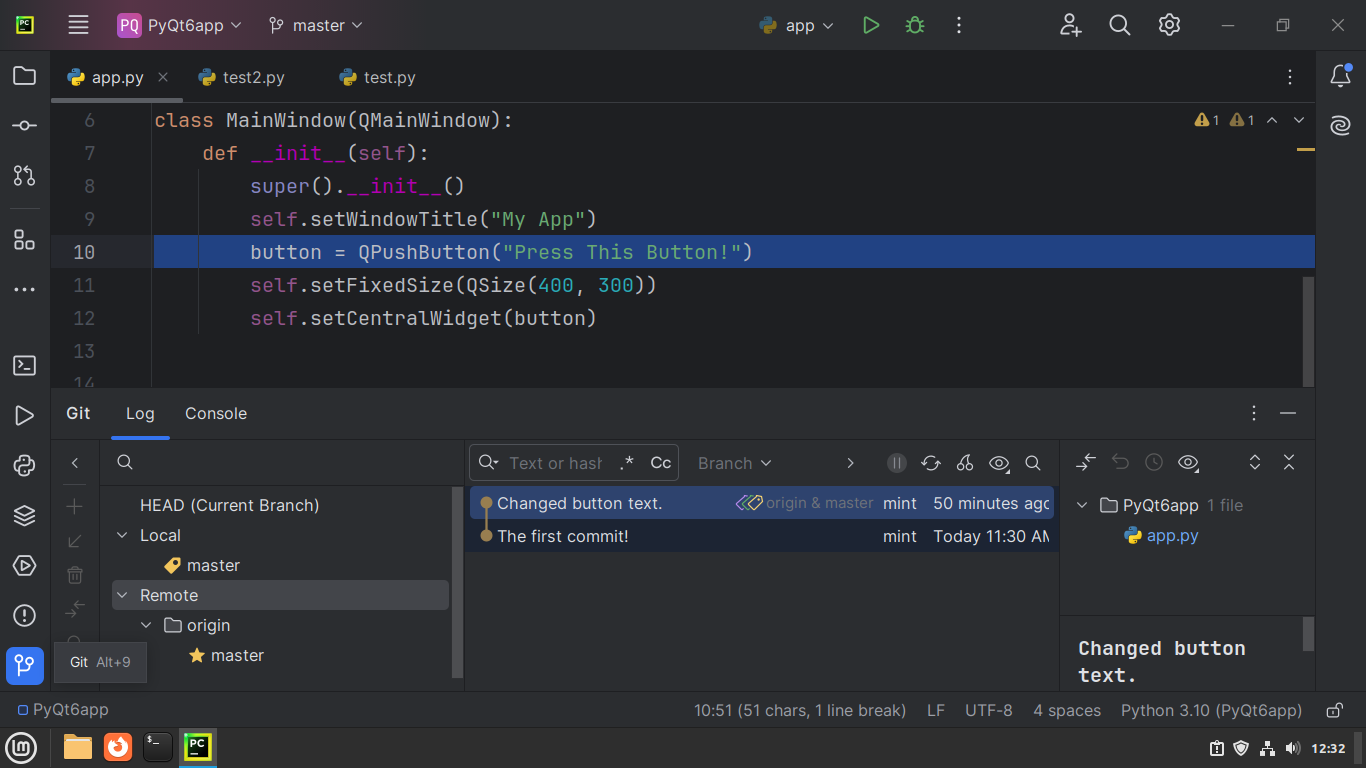This screenshot has width=1366, height=768.
Task: Start debugging with the bug icon
Action: coord(914,26)
